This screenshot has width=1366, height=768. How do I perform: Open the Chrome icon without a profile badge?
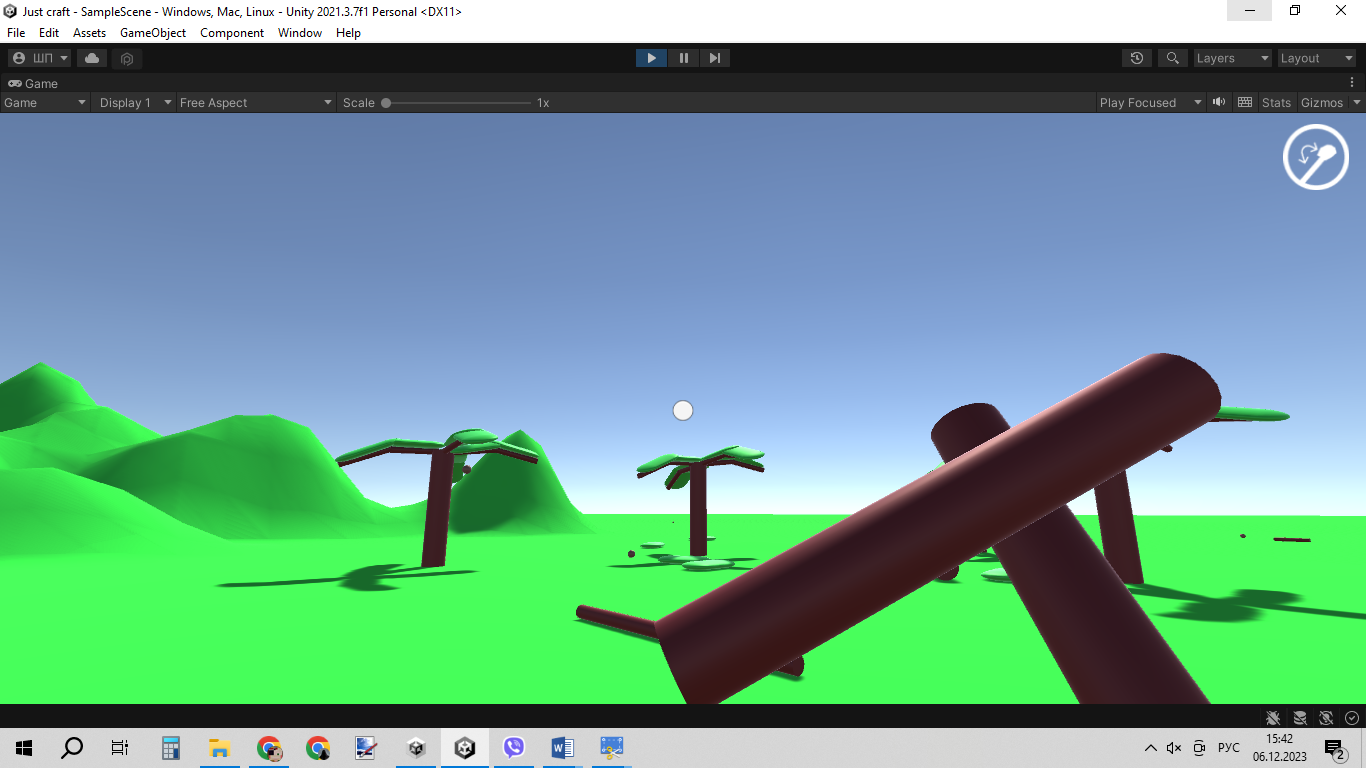318,748
